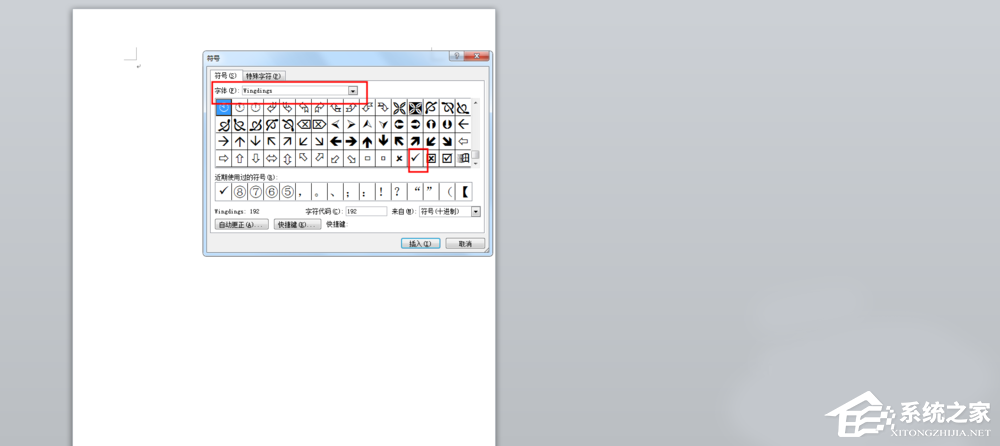Viewport: 1000px width, 446px height.
Task: Select the boxed X symbol in the grid
Action: pyautogui.click(x=431, y=158)
